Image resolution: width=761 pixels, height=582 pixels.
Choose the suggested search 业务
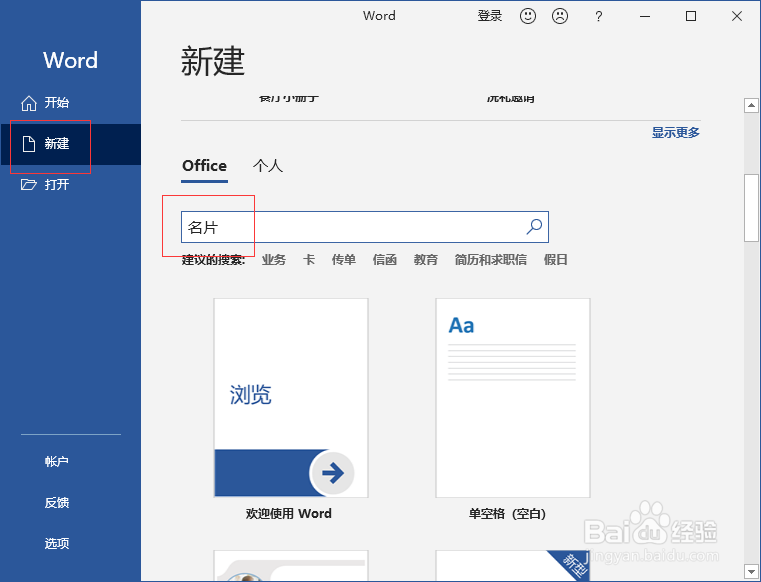[274, 260]
